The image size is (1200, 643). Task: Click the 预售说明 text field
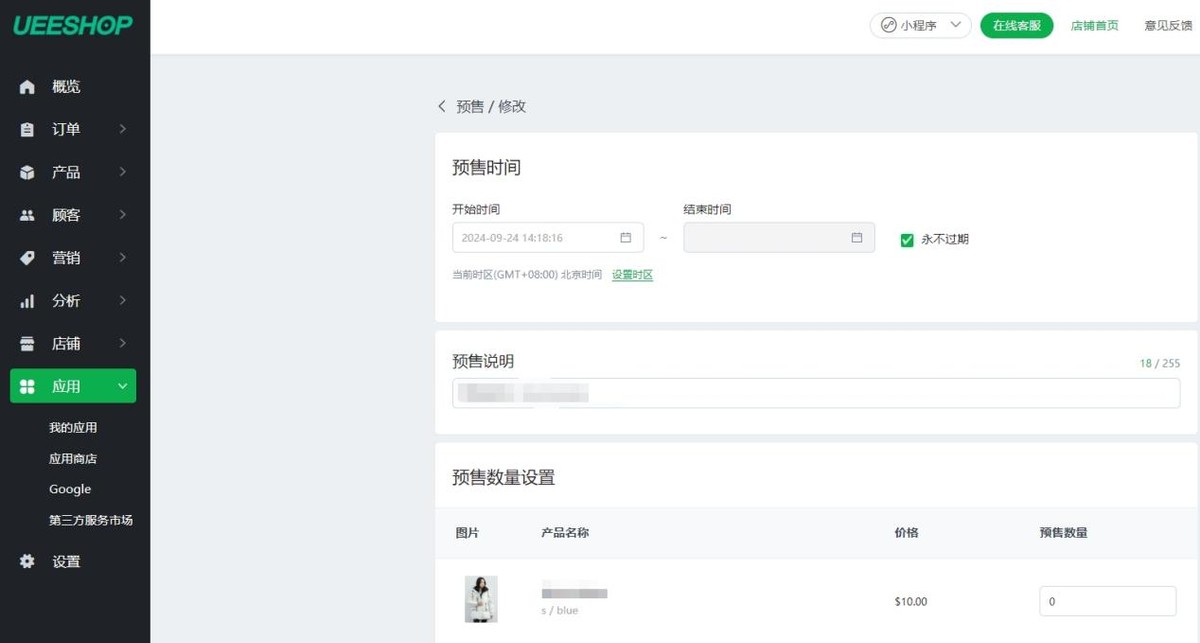point(816,393)
